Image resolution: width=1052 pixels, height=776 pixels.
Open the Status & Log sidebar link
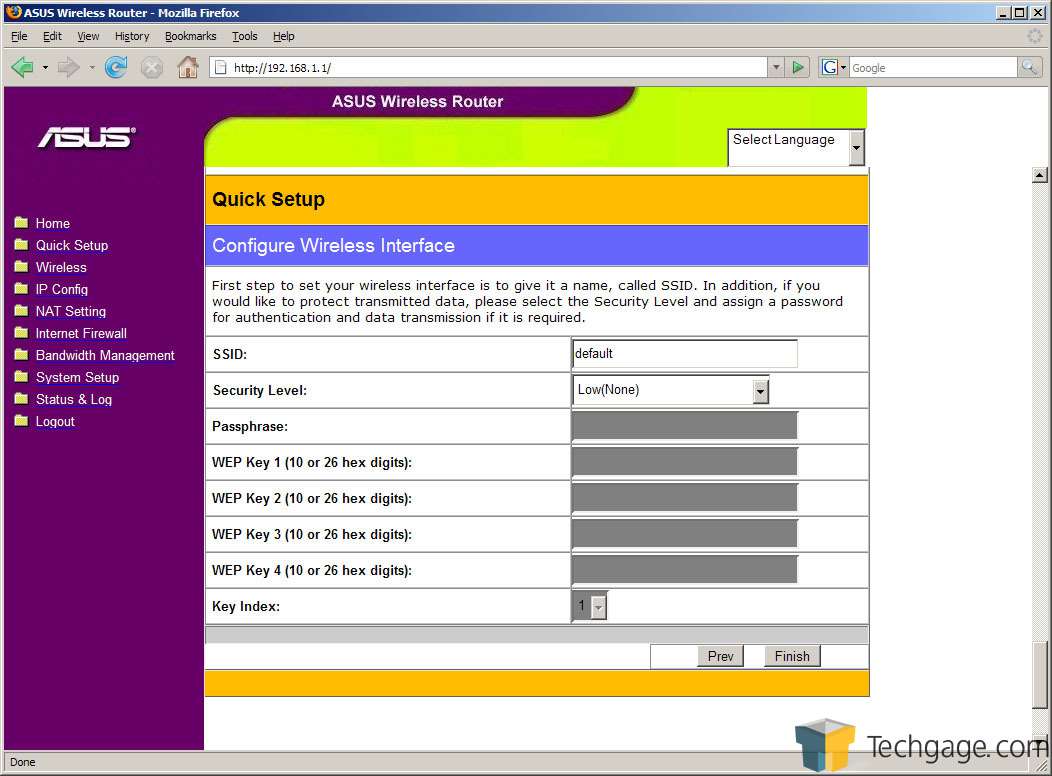[74, 400]
